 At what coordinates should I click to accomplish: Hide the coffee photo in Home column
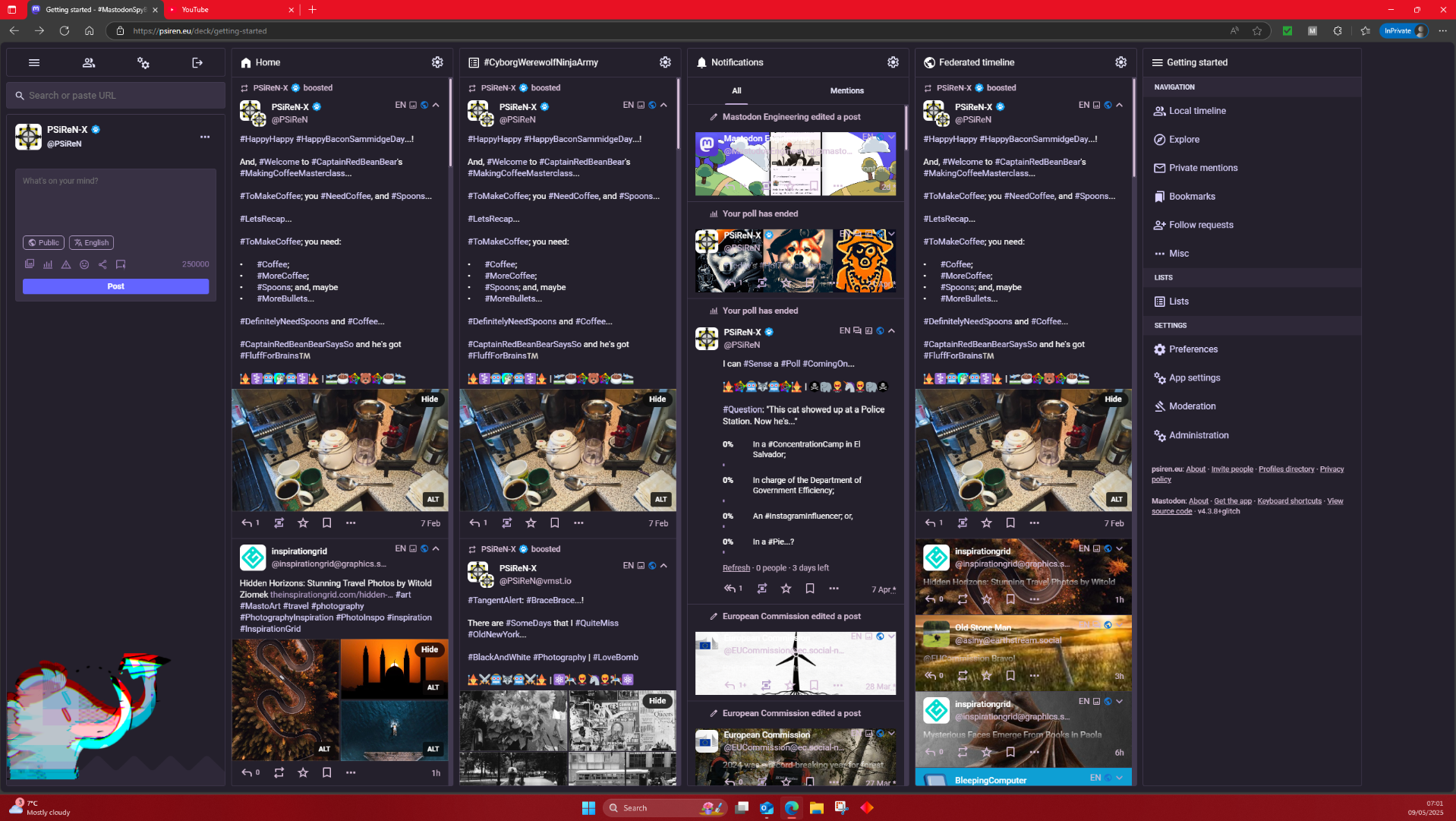click(x=430, y=399)
